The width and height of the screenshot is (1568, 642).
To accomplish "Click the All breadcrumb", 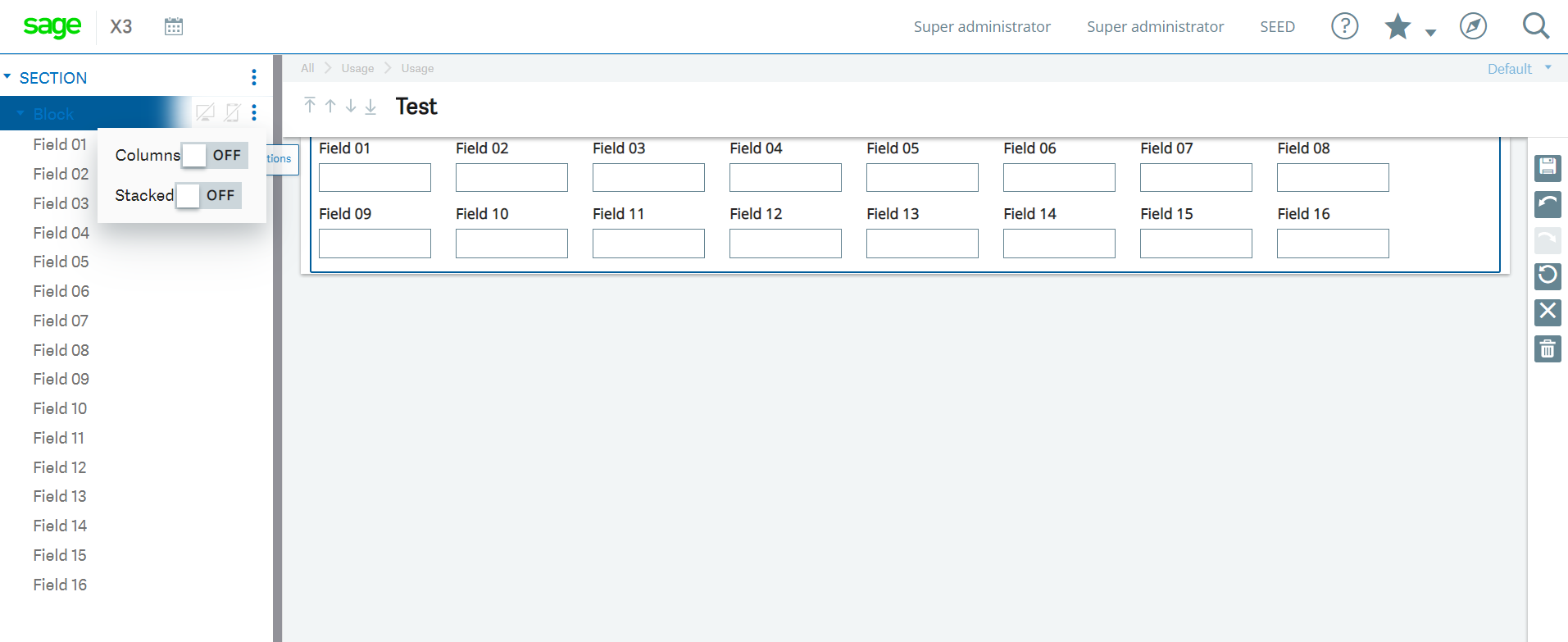I will pos(307,68).
